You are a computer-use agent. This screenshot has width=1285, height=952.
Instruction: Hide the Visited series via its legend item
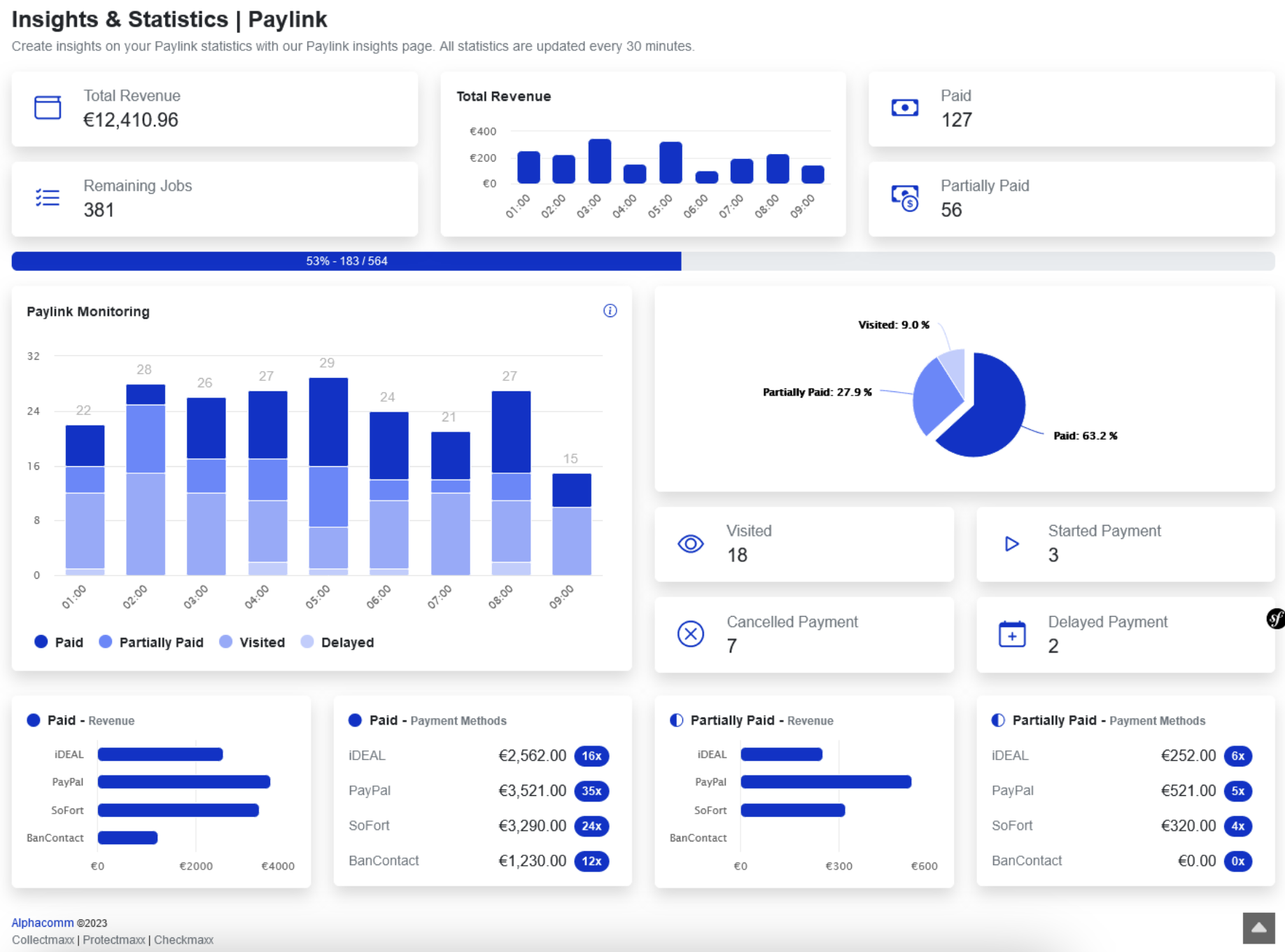tap(253, 642)
